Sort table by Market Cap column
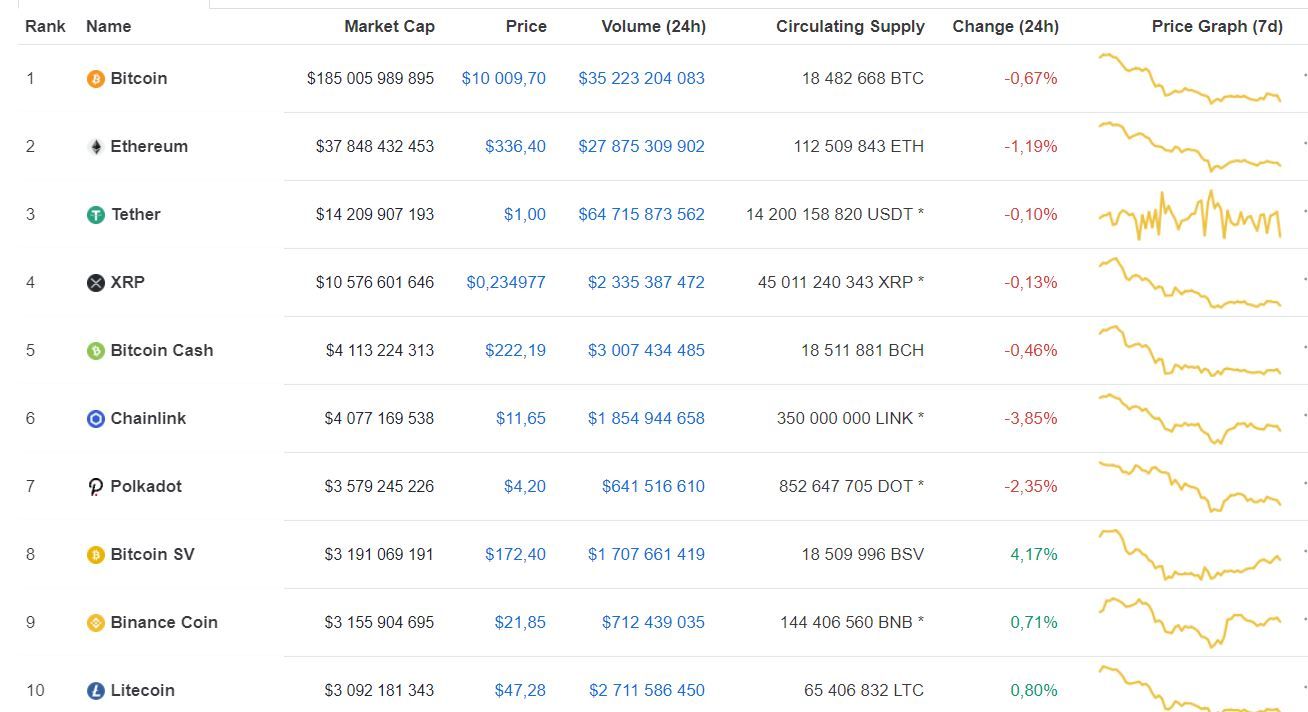This screenshot has height=712, width=1308. coord(389,26)
